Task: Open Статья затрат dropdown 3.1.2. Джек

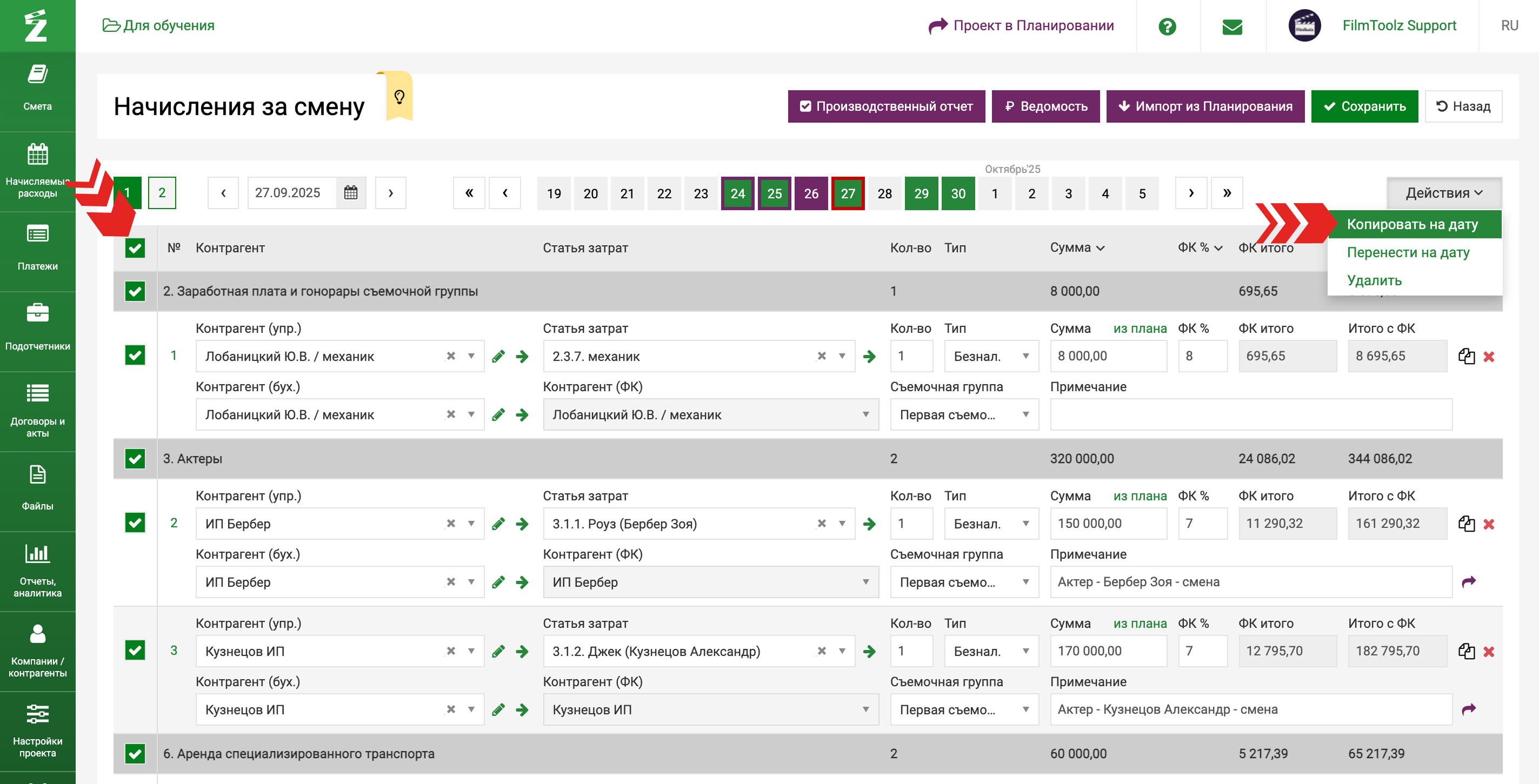Action: tap(841, 652)
